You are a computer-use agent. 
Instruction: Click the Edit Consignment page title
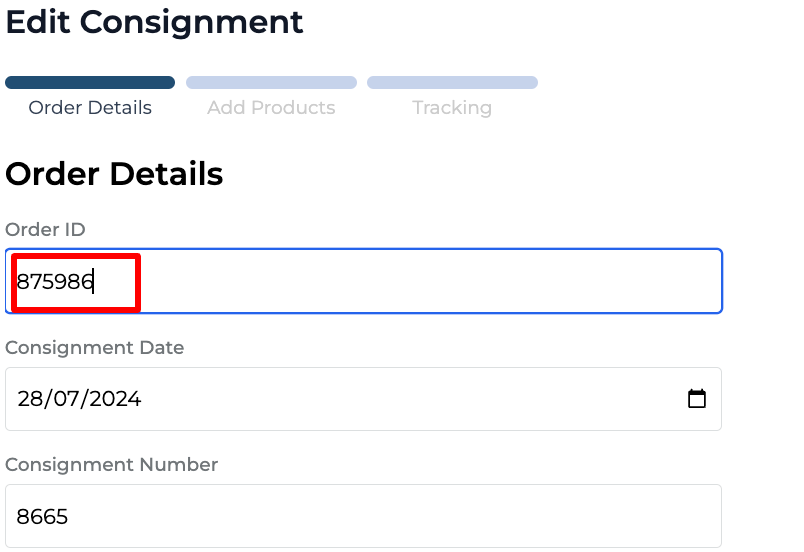(154, 21)
